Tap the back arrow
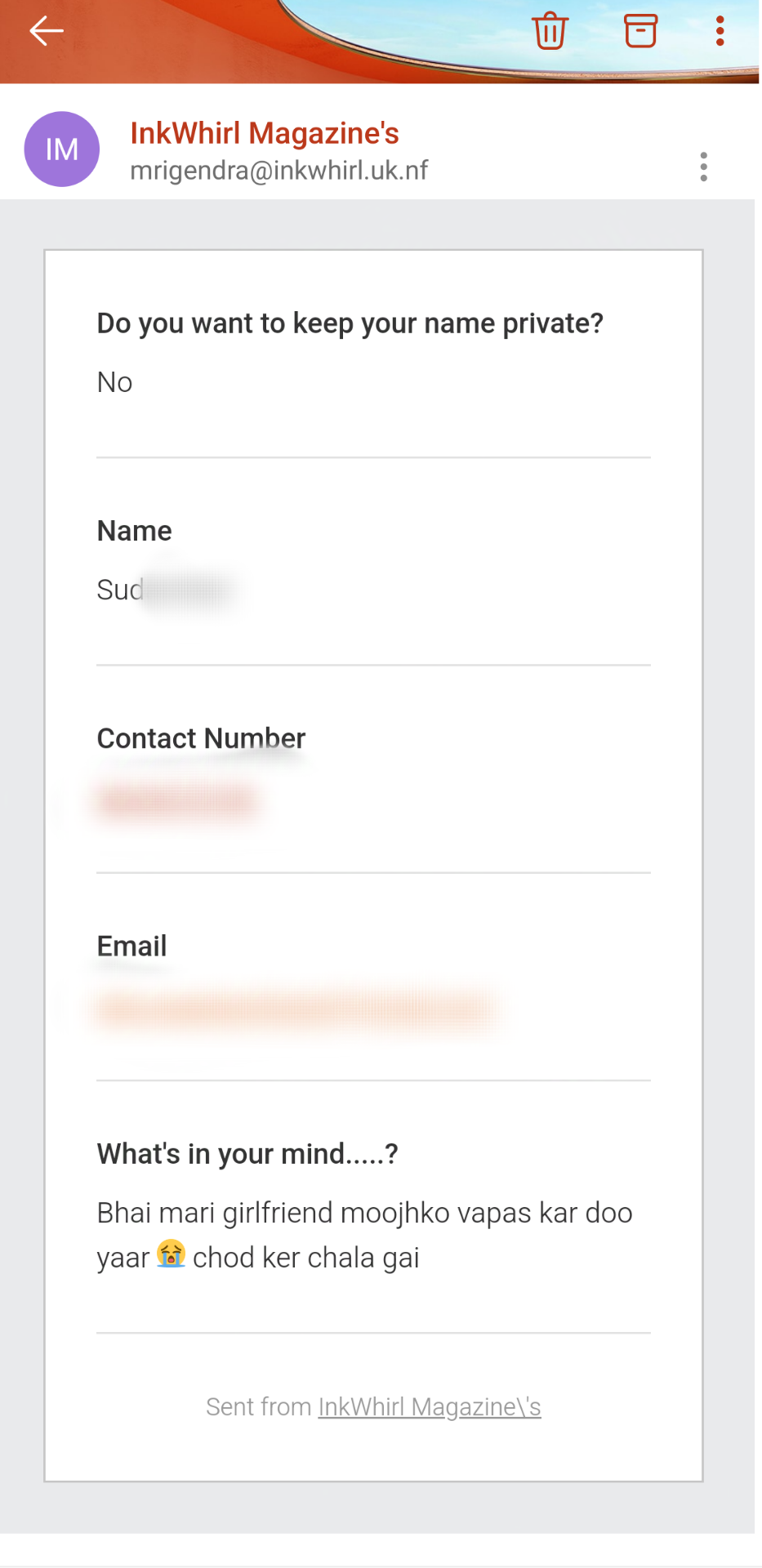The image size is (762, 1568). [x=47, y=31]
